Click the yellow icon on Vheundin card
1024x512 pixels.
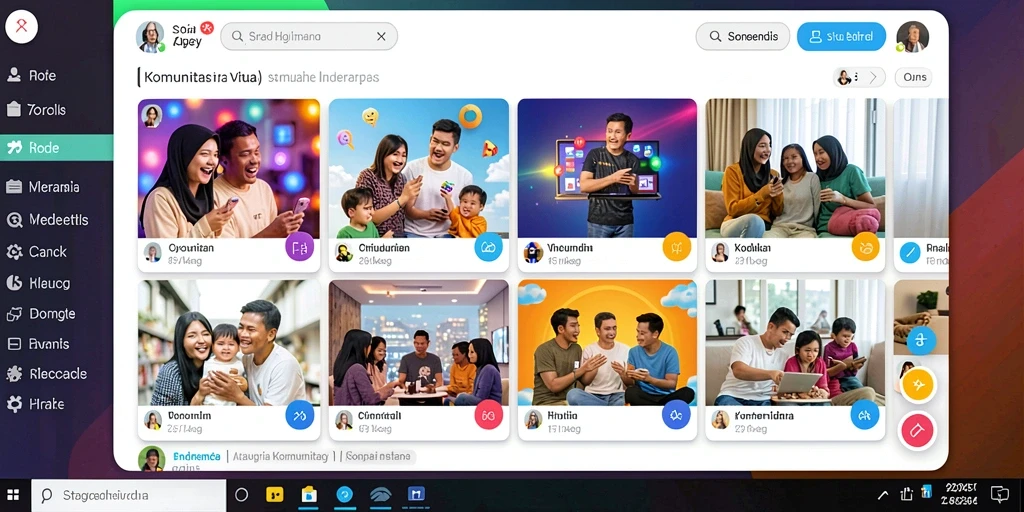click(677, 247)
